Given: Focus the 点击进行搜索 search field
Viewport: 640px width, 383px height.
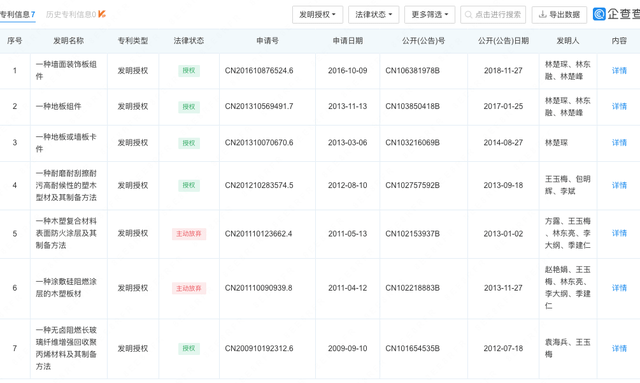Looking at the screenshot, I should [493, 15].
